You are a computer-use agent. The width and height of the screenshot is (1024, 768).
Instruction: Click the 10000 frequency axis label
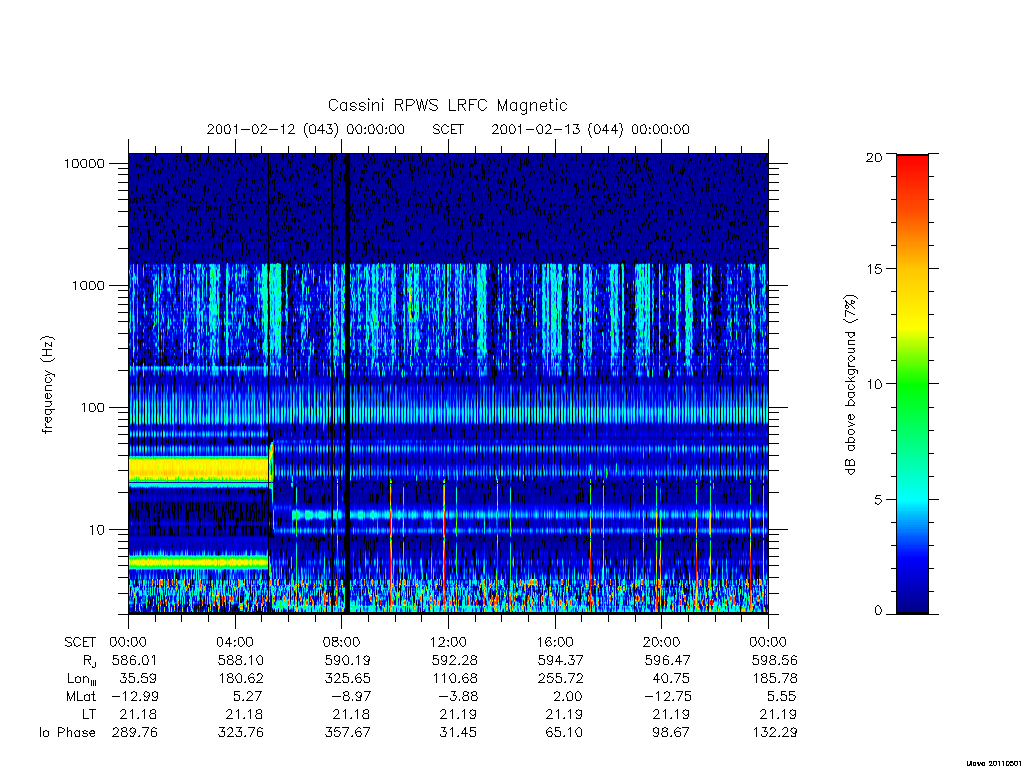pyautogui.click(x=84, y=163)
